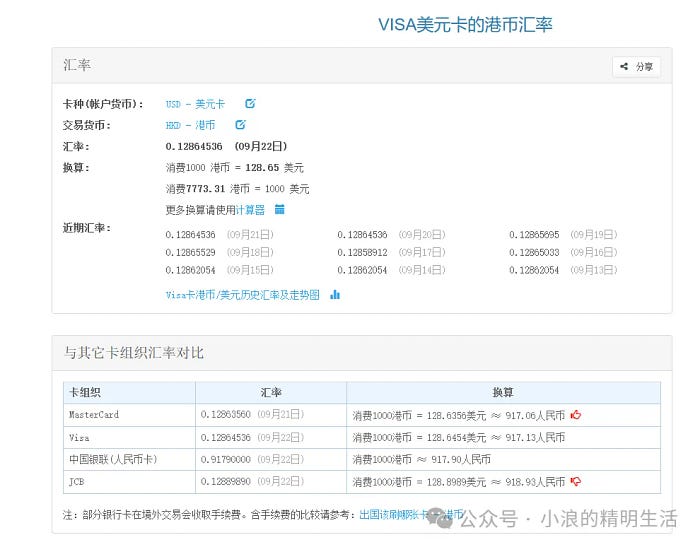700x547 pixels.
Task: Click the 汇率 panel heading at top
Action: (77, 65)
